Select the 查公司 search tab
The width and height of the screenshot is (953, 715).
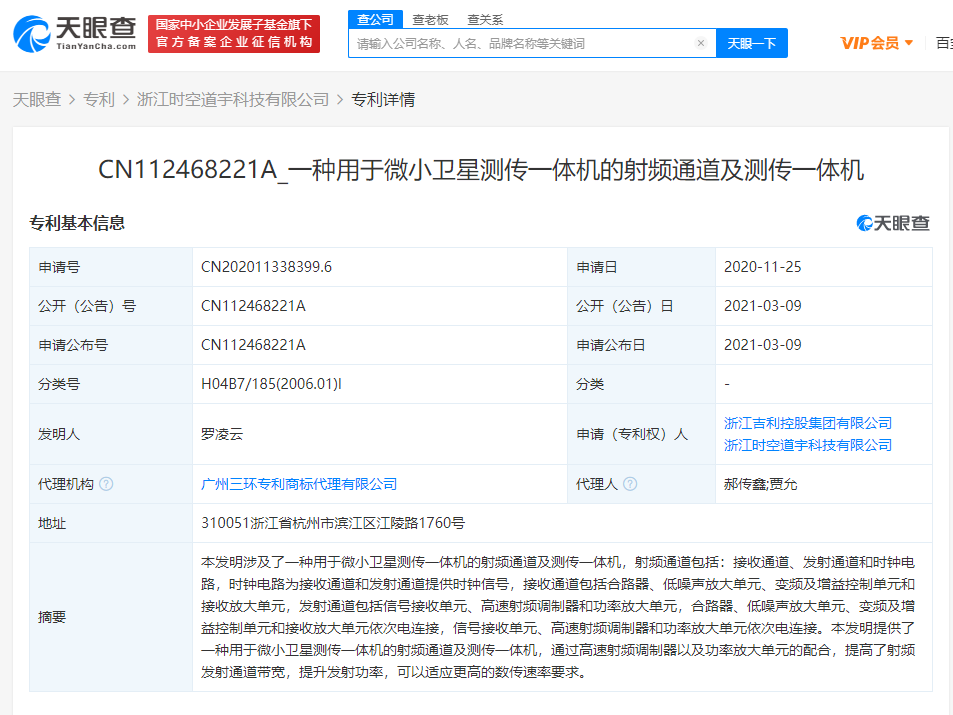[x=374, y=19]
